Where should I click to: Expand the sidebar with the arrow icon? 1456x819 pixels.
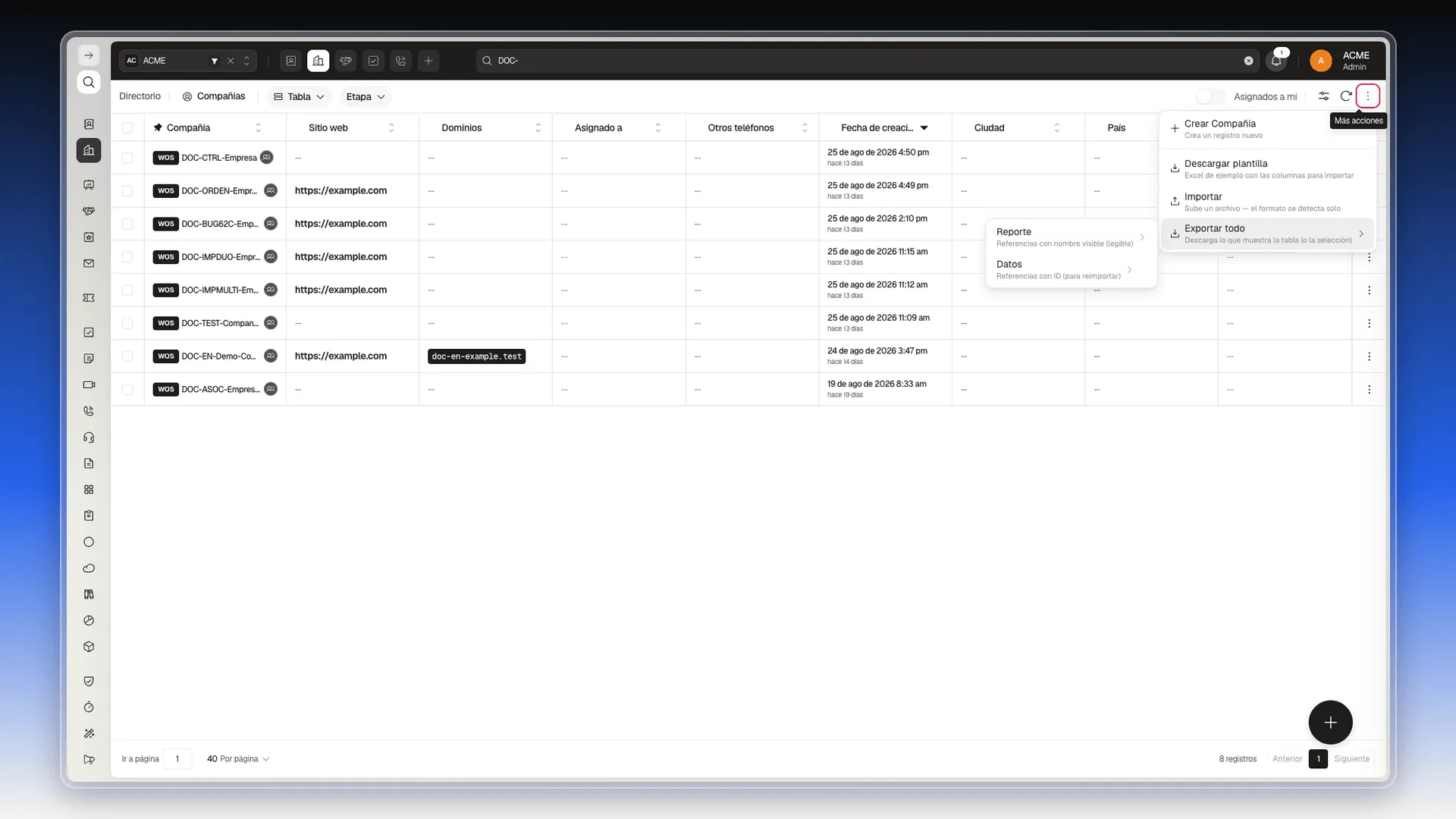point(89,55)
